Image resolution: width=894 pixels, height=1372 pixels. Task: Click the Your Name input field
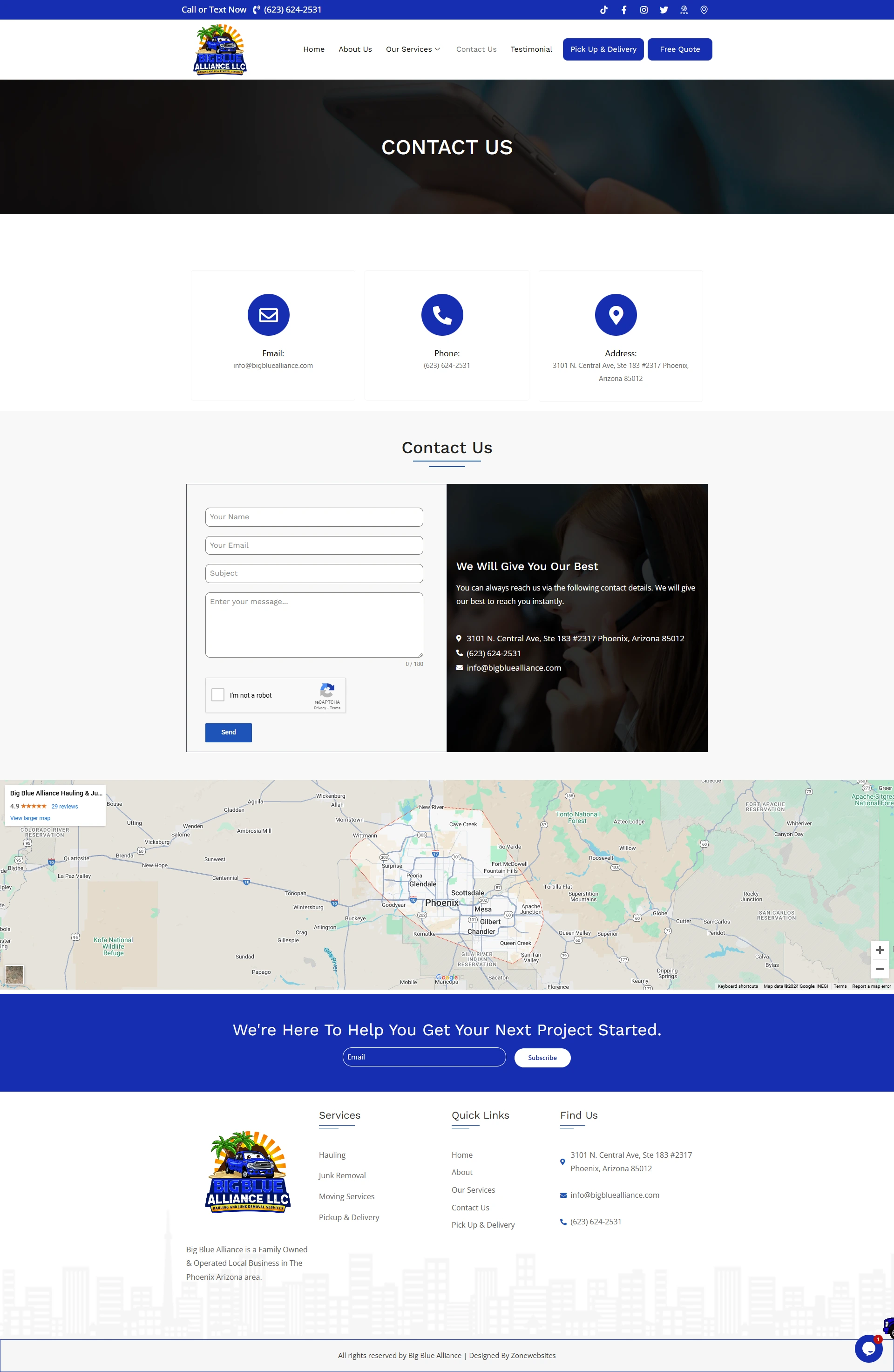click(x=313, y=516)
